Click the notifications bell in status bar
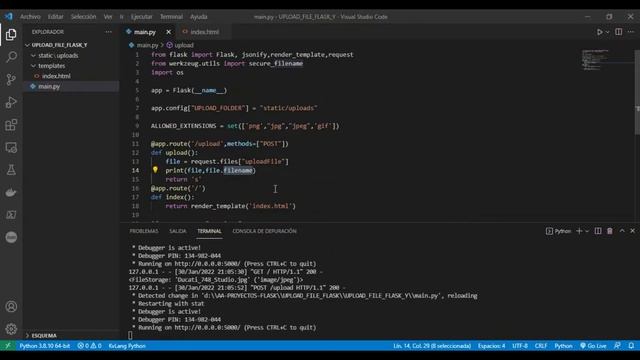Image resolution: width=640 pixels, height=360 pixels. click(x=631, y=346)
